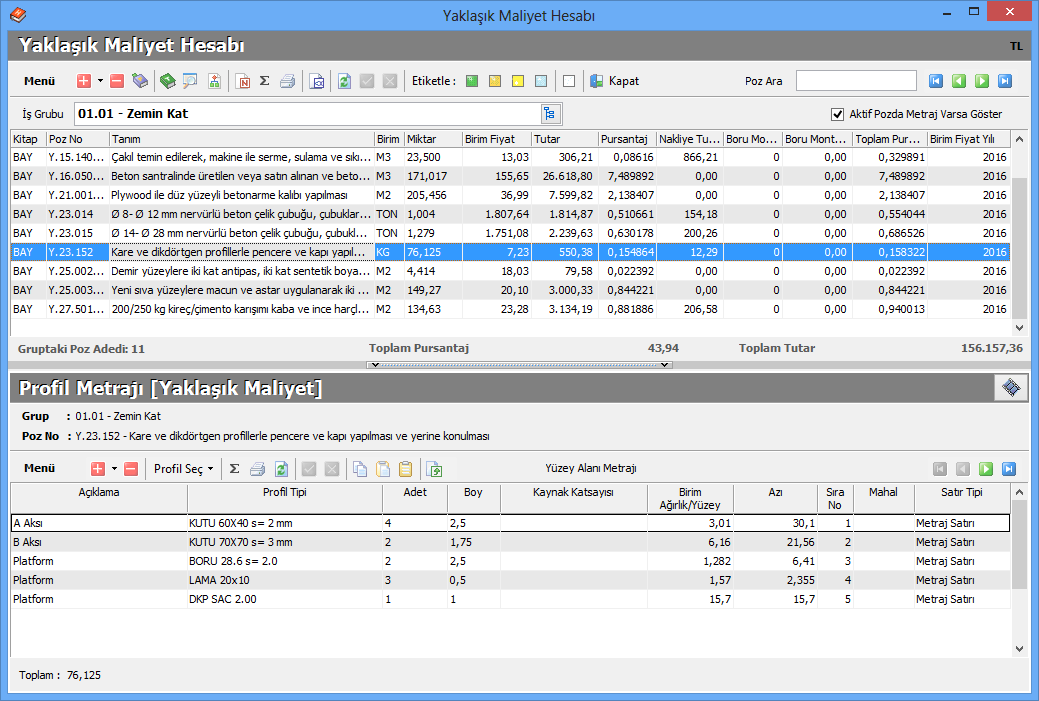1039x701 pixels.
Task: Tick the empty checkbox beside the label colors
Action: [568, 81]
